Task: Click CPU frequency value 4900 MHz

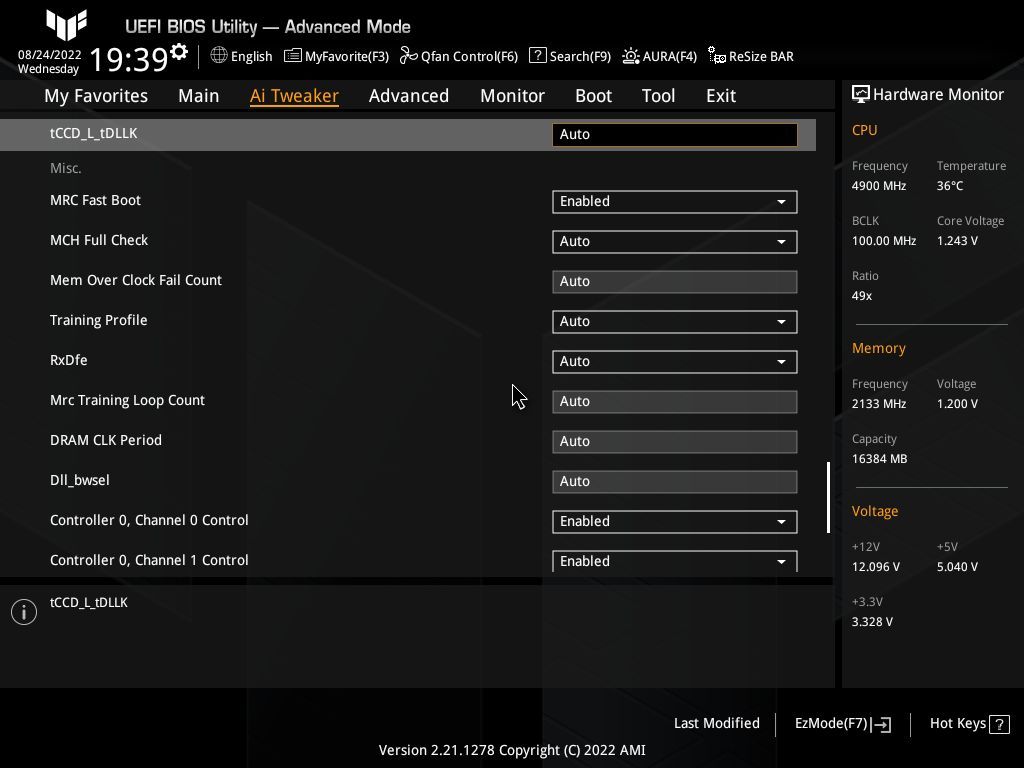Action: pos(878,186)
